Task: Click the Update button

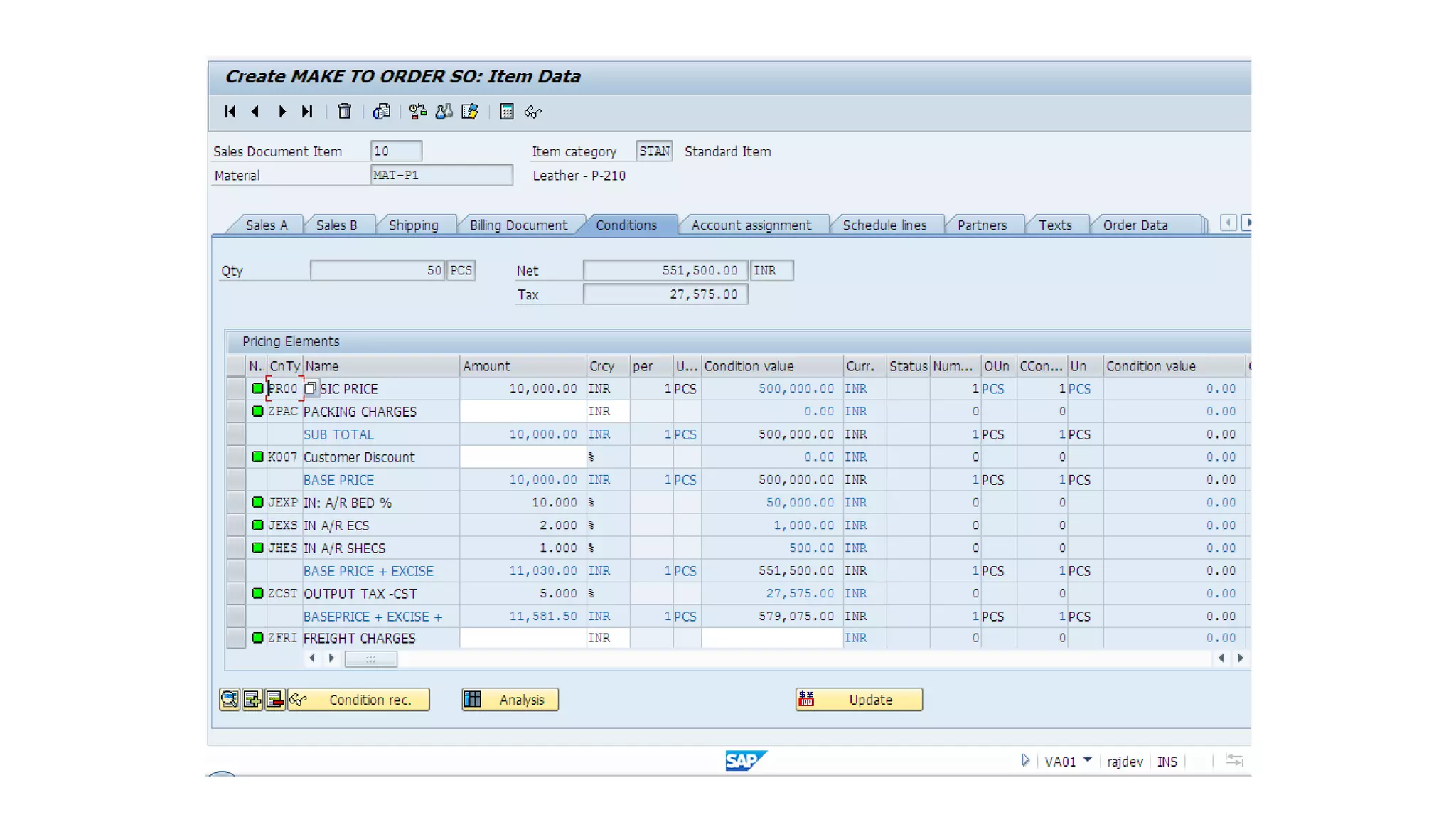Action: click(859, 700)
